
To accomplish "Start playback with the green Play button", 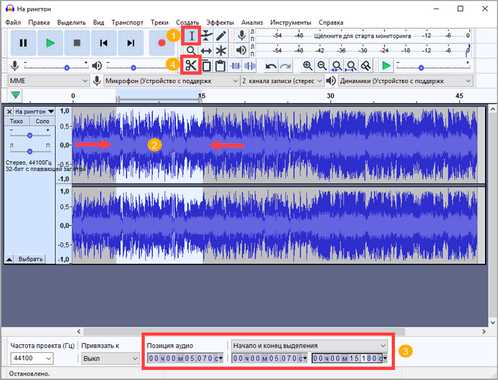I will (50, 43).
